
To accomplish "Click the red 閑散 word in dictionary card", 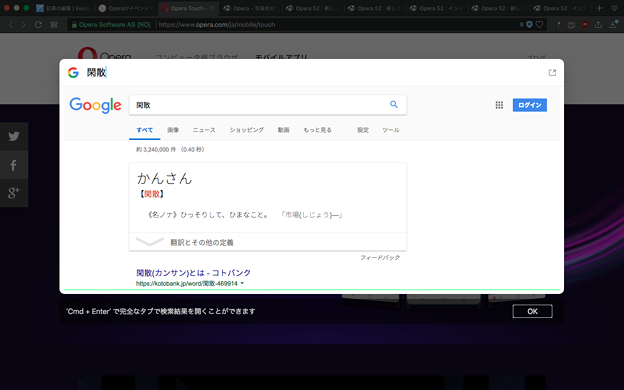I will (x=152, y=194).
